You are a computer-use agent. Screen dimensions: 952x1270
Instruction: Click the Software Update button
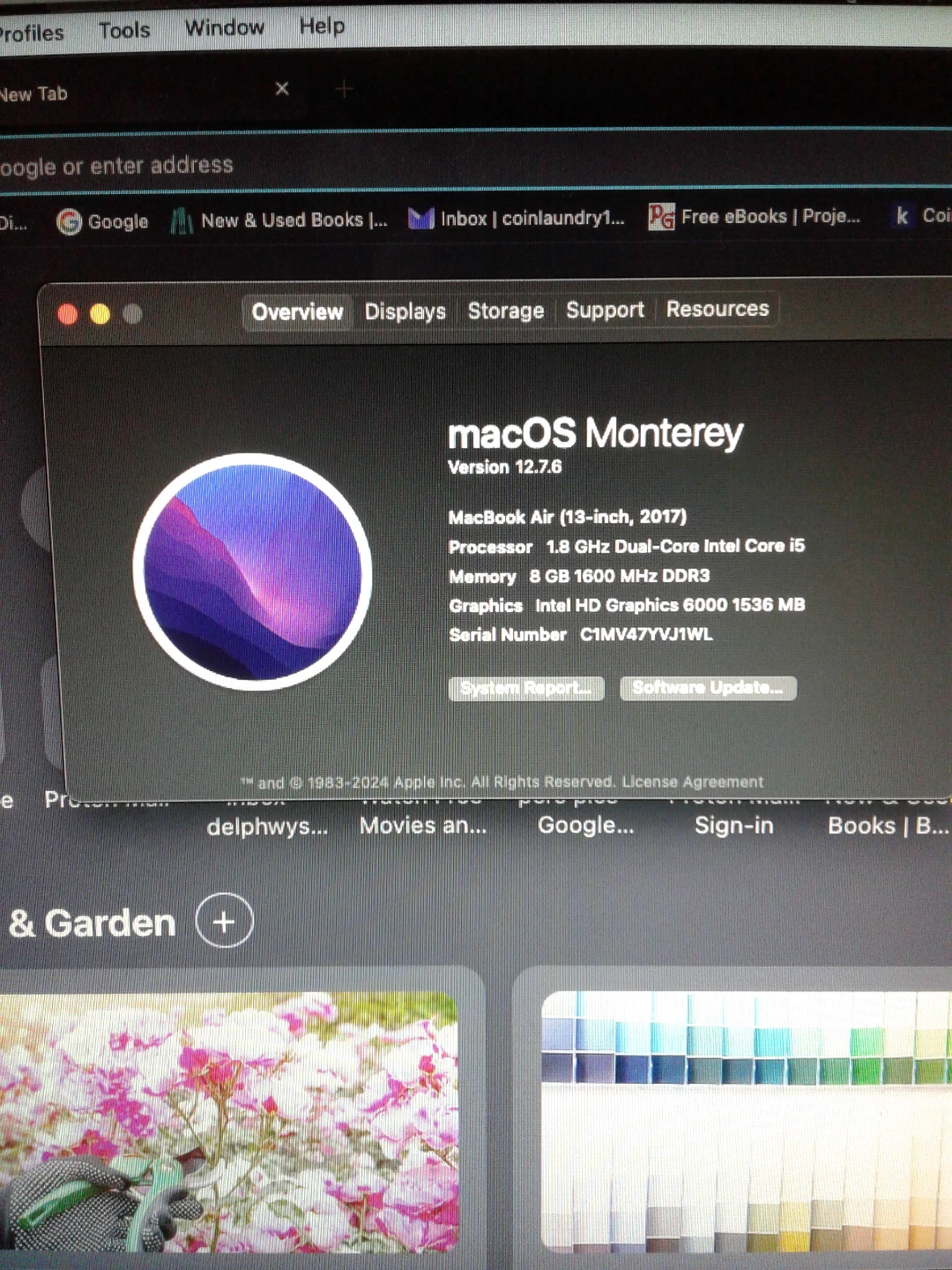tap(708, 688)
